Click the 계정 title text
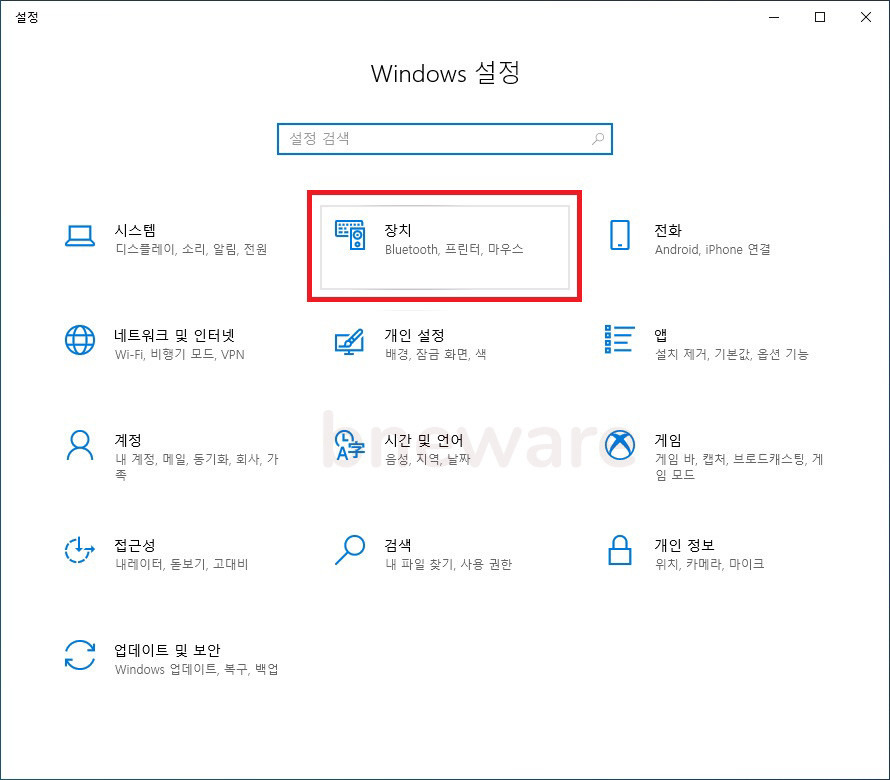Image resolution: width=890 pixels, height=780 pixels. (x=128, y=440)
